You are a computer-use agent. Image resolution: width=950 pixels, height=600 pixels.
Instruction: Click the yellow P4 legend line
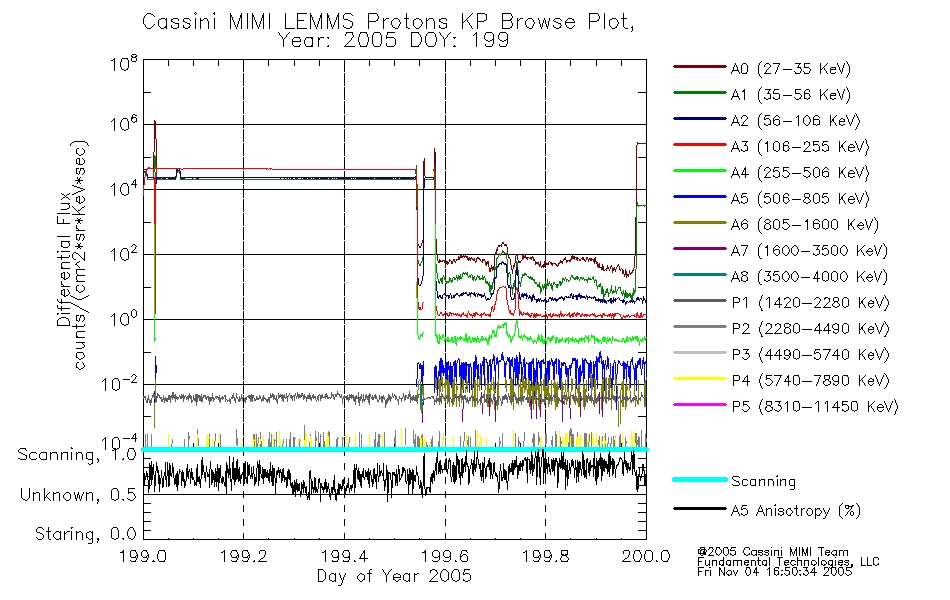[x=699, y=379]
